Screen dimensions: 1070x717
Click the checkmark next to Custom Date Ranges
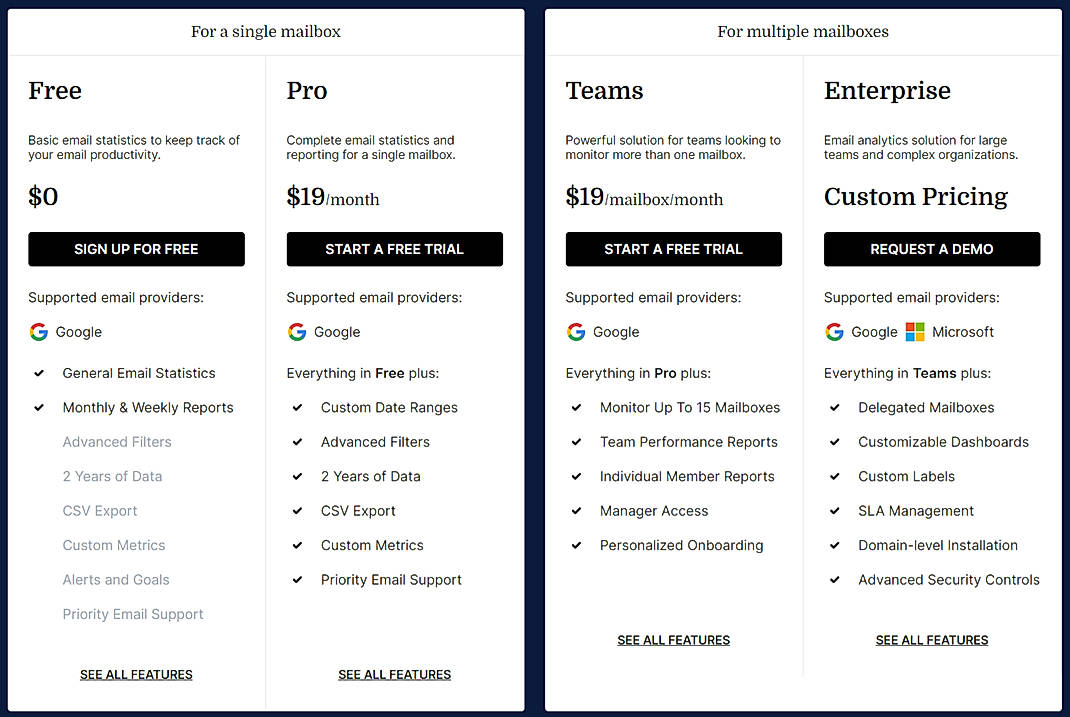point(297,407)
